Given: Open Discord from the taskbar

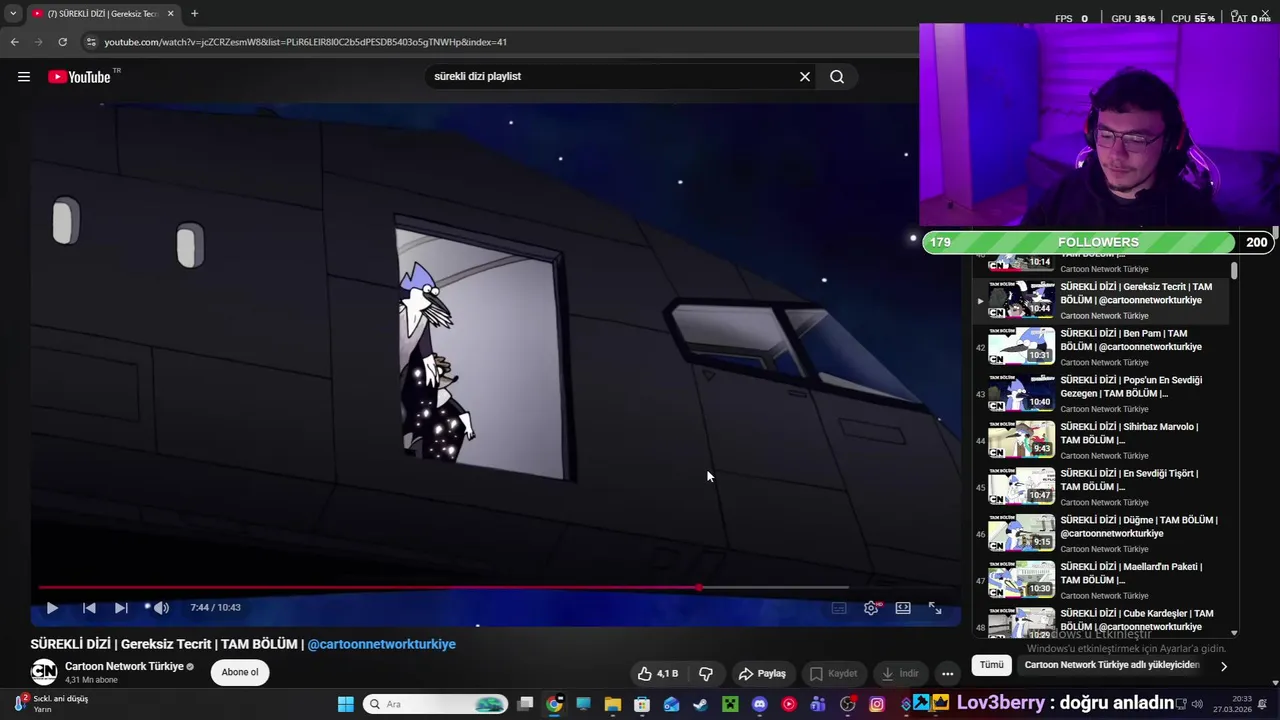Looking at the screenshot, I should point(759,704).
